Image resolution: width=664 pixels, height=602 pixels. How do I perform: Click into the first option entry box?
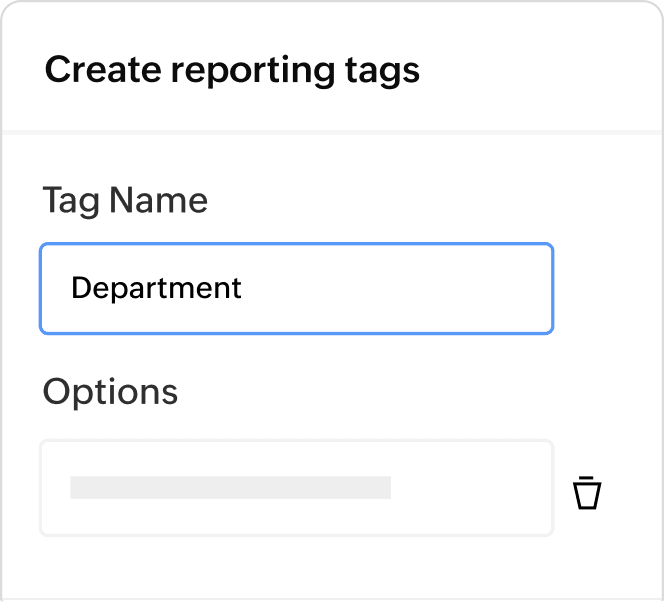[x=296, y=488]
